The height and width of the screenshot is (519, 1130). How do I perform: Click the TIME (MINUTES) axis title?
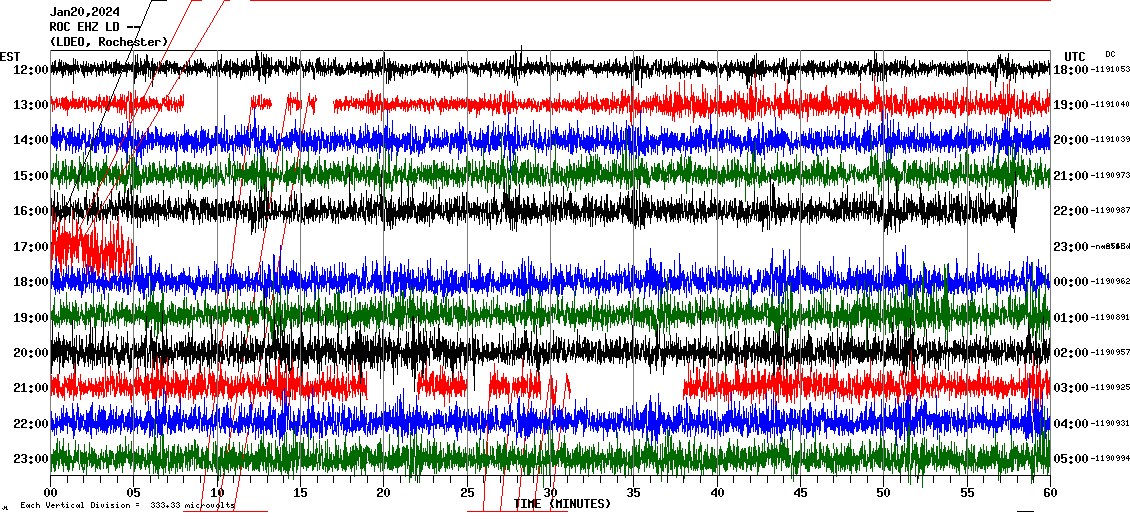click(x=562, y=504)
